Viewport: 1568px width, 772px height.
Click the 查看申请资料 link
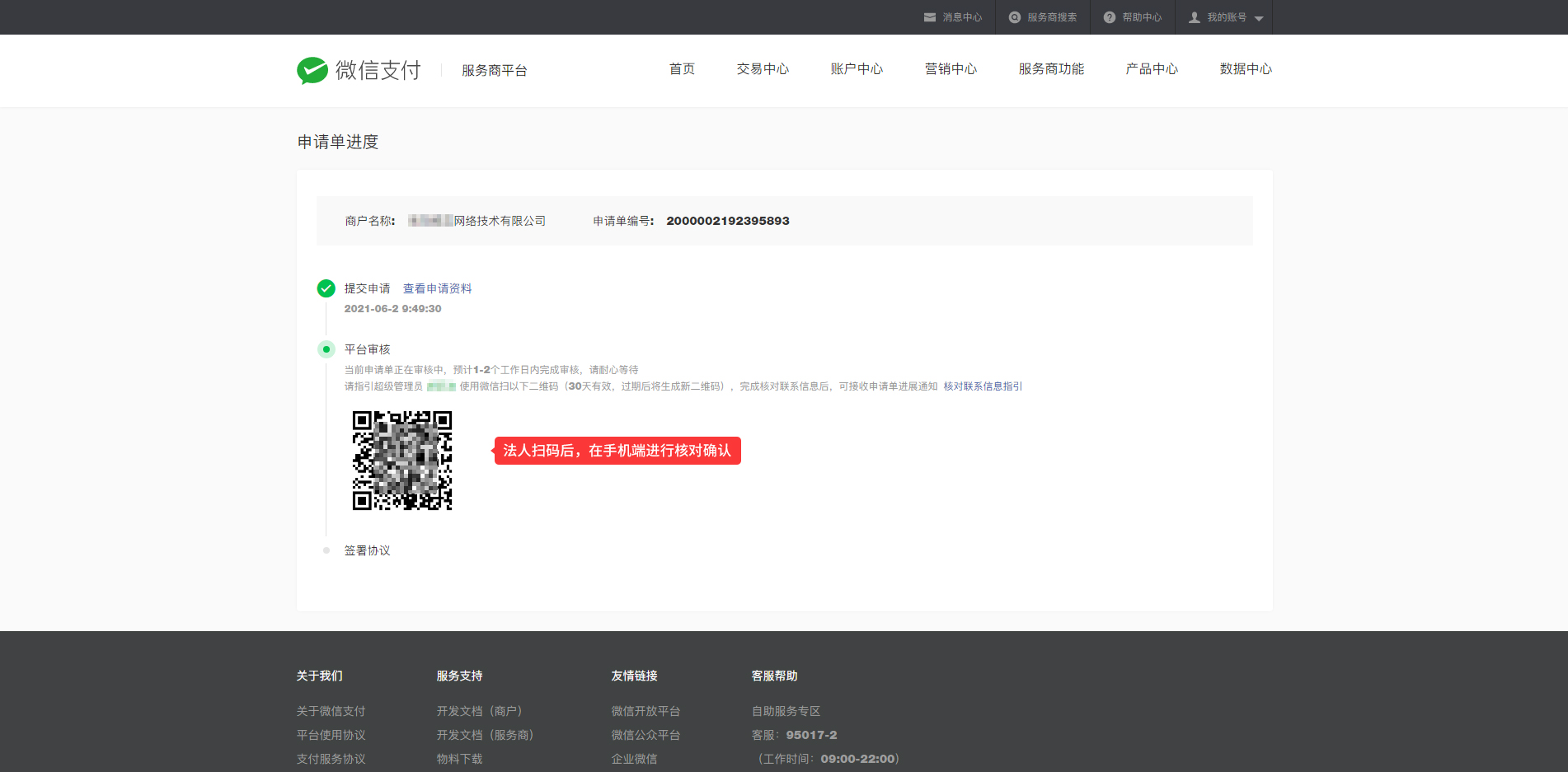coord(437,288)
